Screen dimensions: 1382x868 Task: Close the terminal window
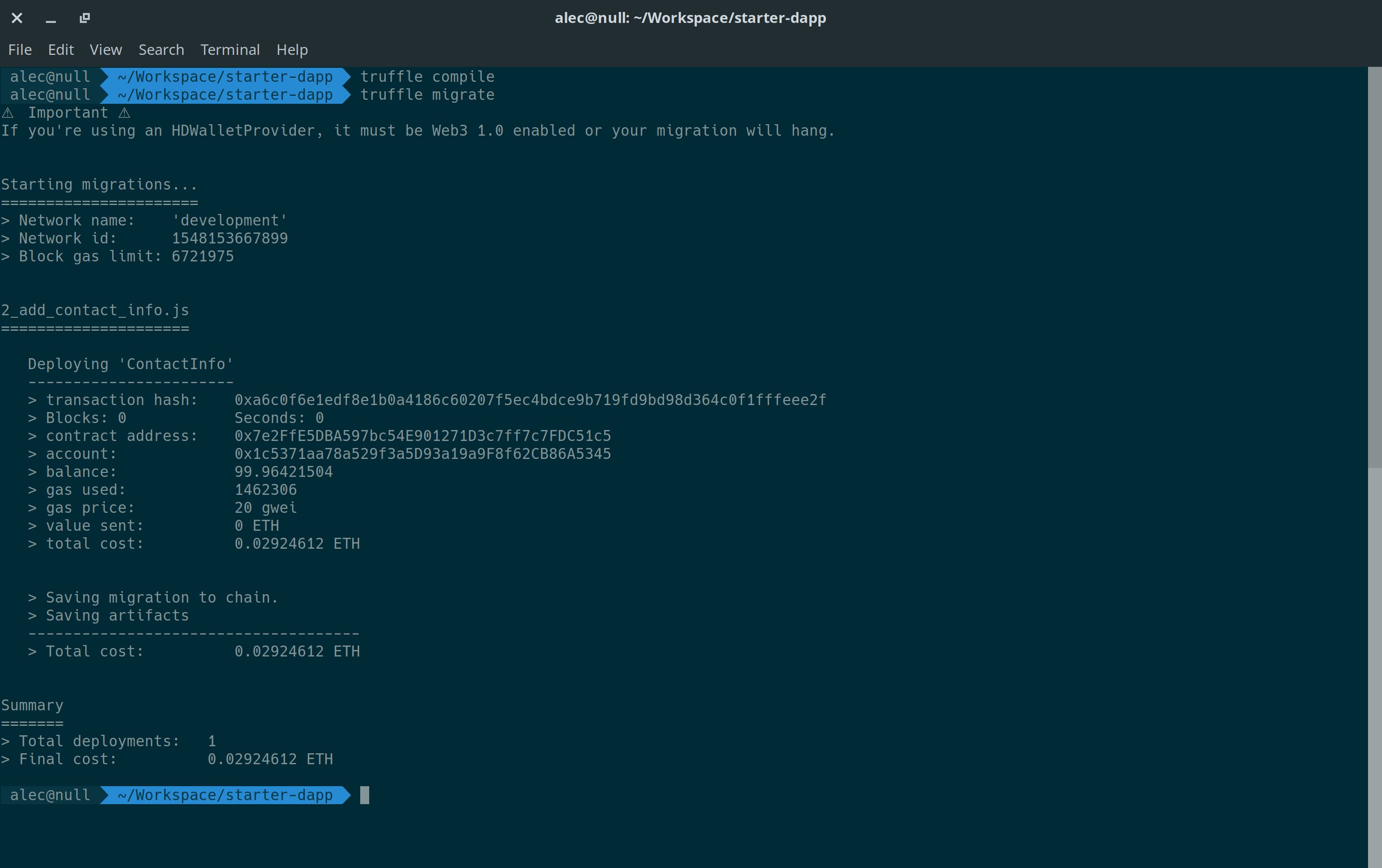click(17, 18)
